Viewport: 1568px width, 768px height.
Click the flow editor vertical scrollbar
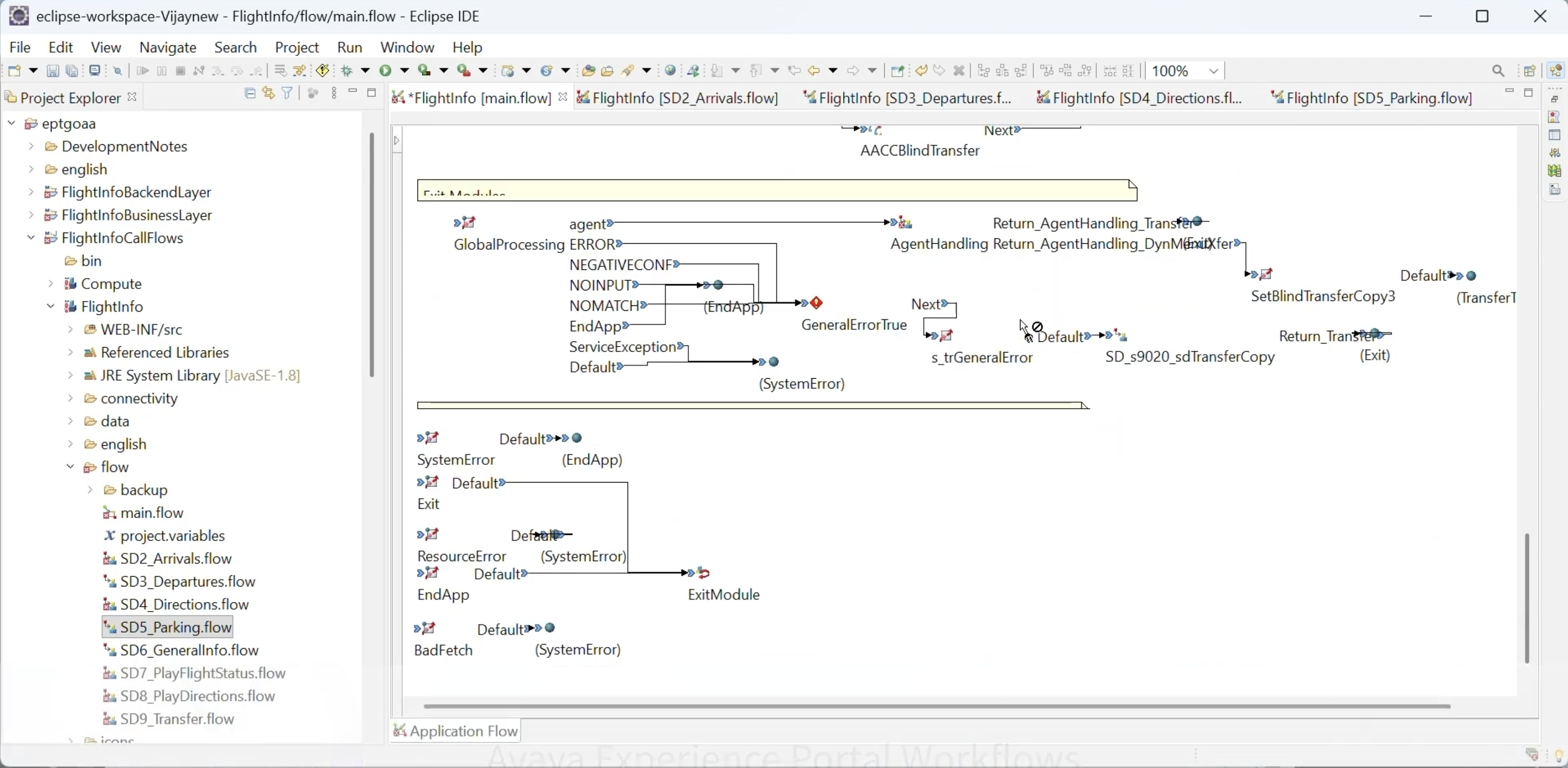click(1527, 599)
